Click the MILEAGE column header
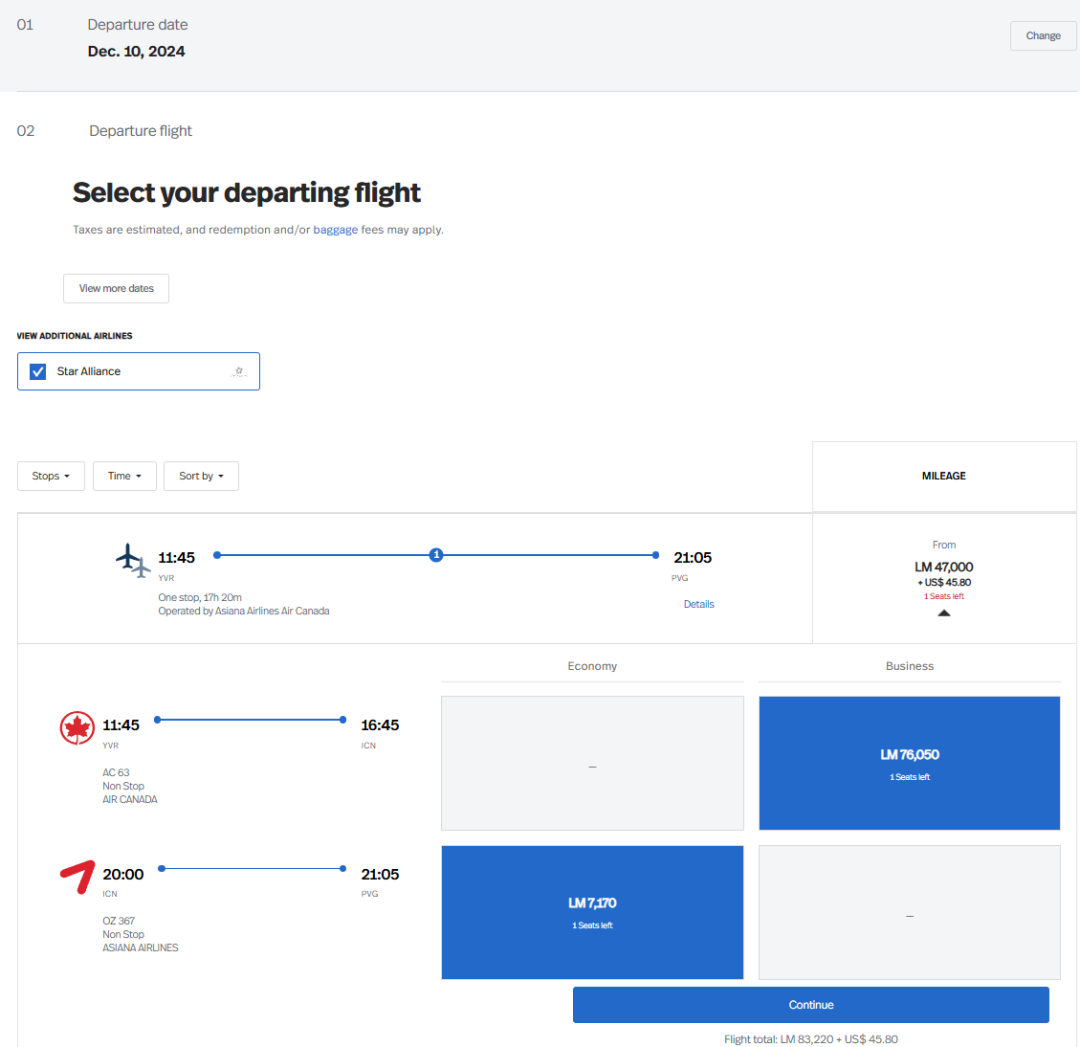The image size is (1080, 1047). point(944,476)
